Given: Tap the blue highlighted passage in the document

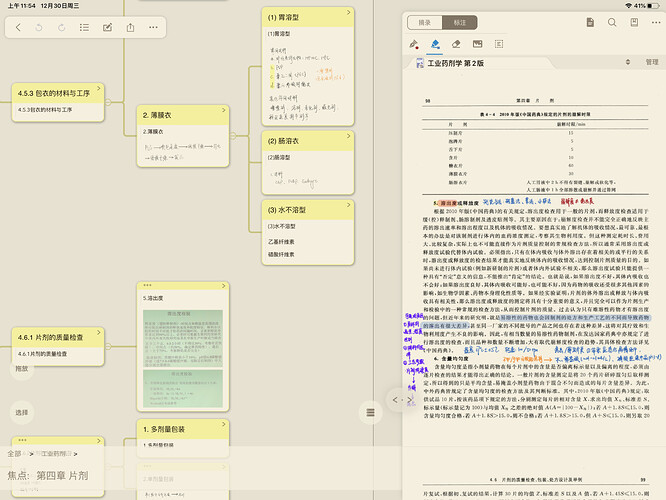Looking at the screenshot, I should pos(536,322).
